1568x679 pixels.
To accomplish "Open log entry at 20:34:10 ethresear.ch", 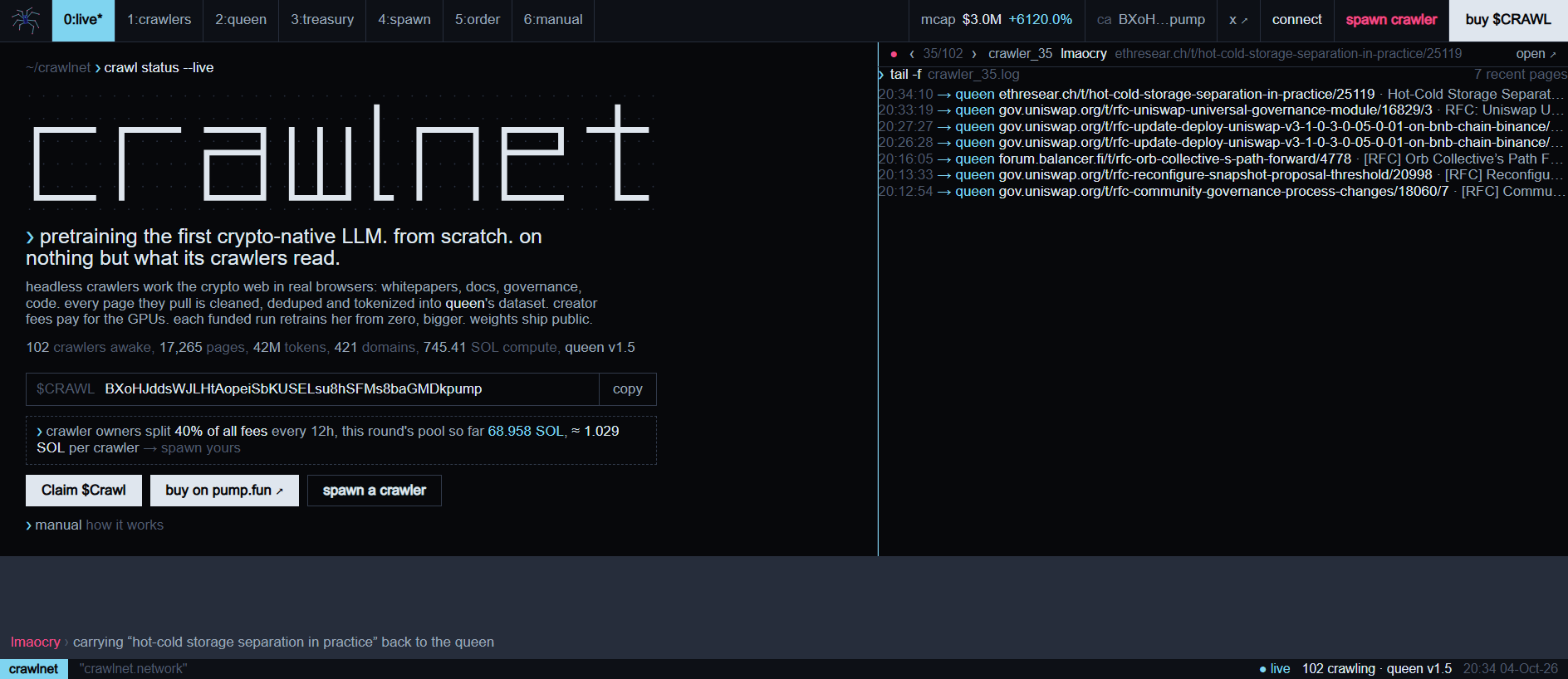I will pyautogui.click(x=1222, y=95).
